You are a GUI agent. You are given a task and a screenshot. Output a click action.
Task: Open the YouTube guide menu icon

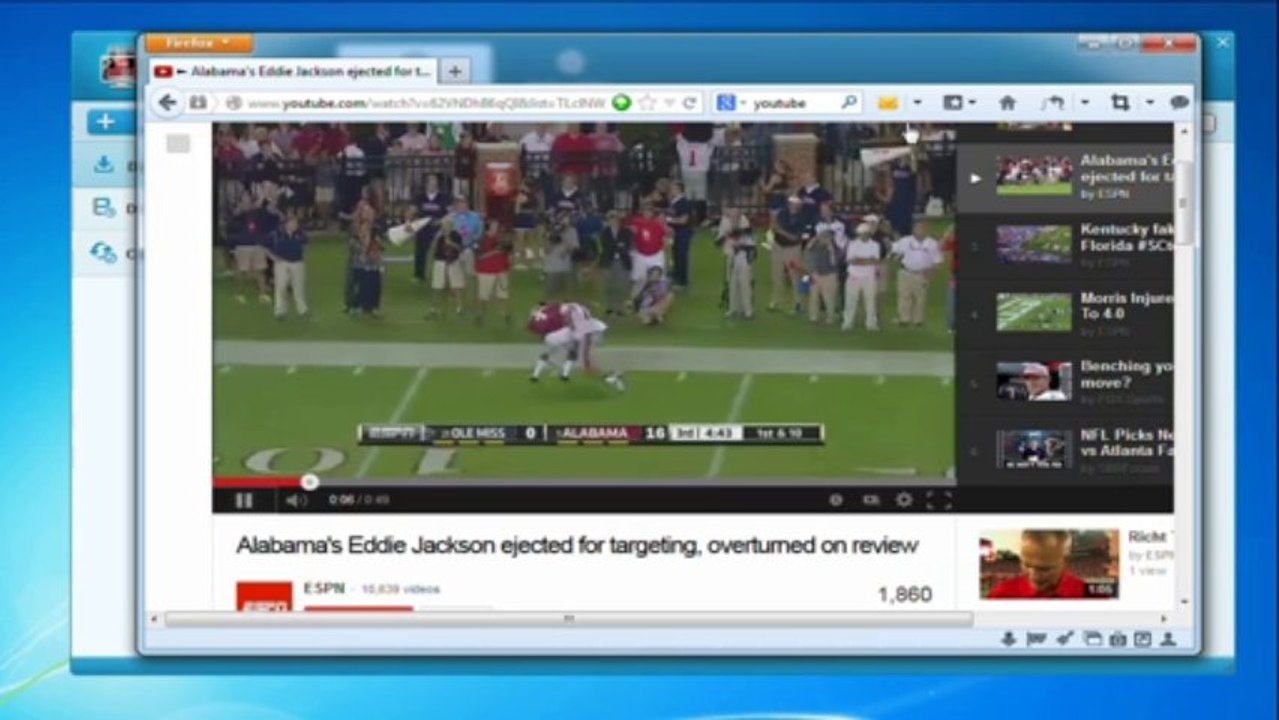(178, 144)
